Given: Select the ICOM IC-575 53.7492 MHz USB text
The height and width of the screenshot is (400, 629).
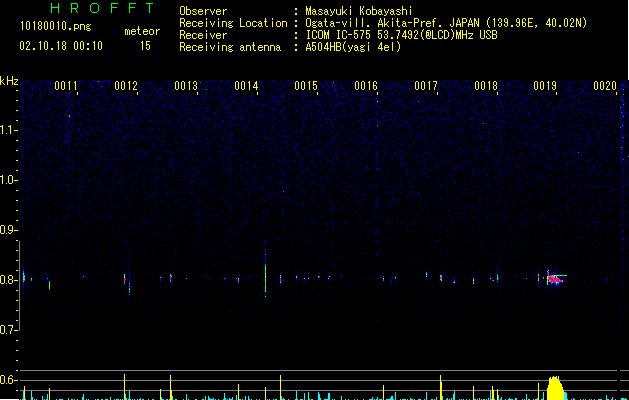Looking at the screenshot, I should [401, 35].
